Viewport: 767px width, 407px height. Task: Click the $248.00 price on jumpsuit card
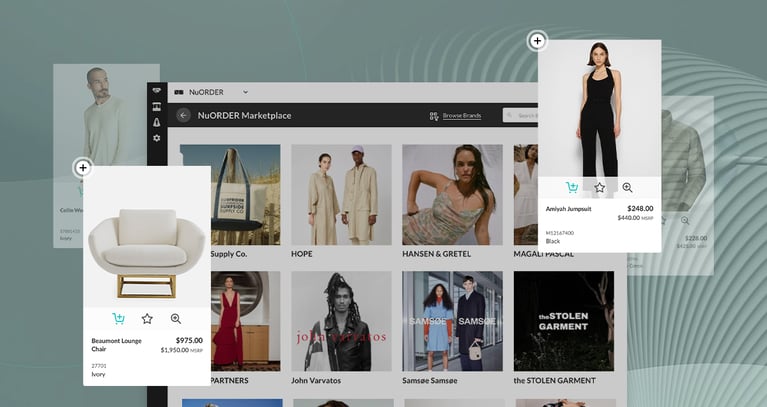click(640, 208)
